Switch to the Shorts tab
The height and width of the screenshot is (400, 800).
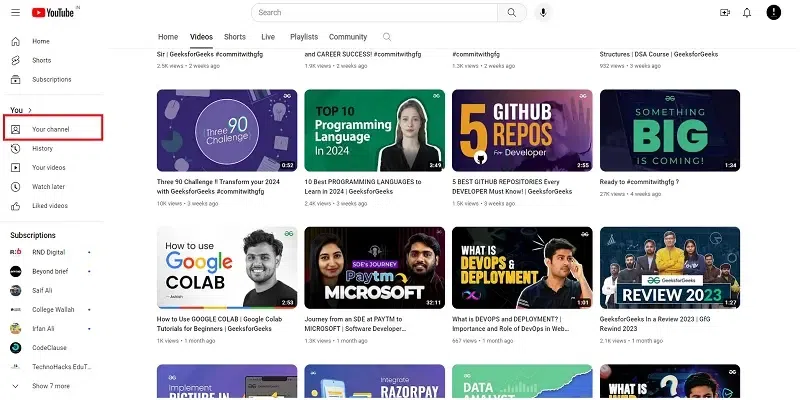(x=235, y=37)
